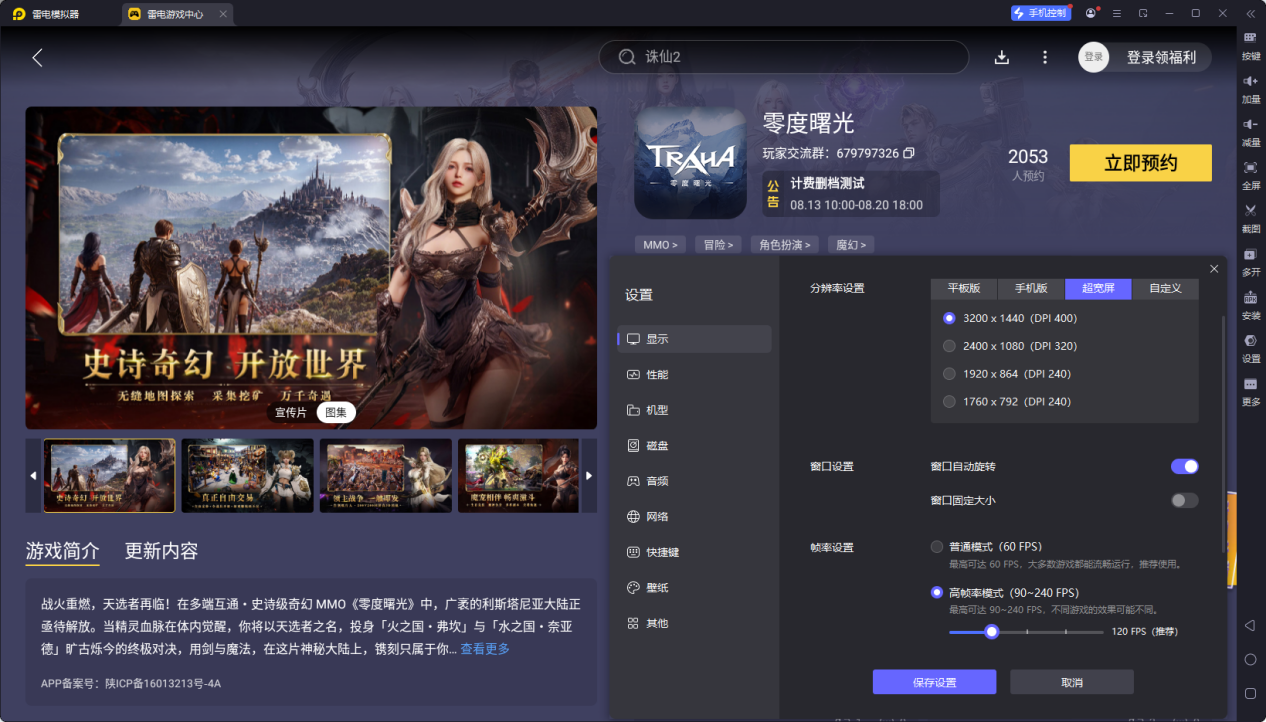Open 音频 settings section
Viewport: 1266px width, 722px height.
point(694,481)
